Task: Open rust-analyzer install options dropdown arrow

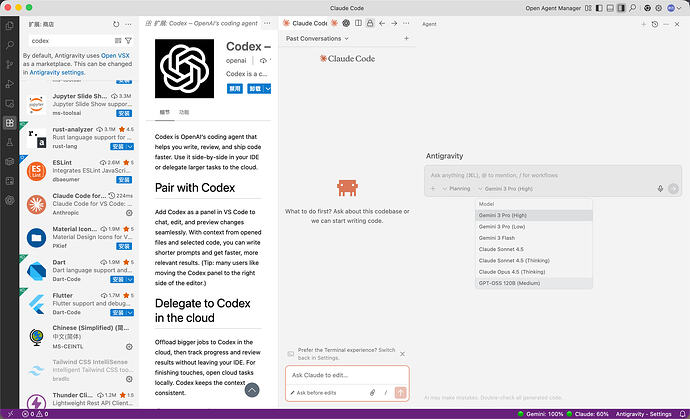Action: (x=129, y=147)
